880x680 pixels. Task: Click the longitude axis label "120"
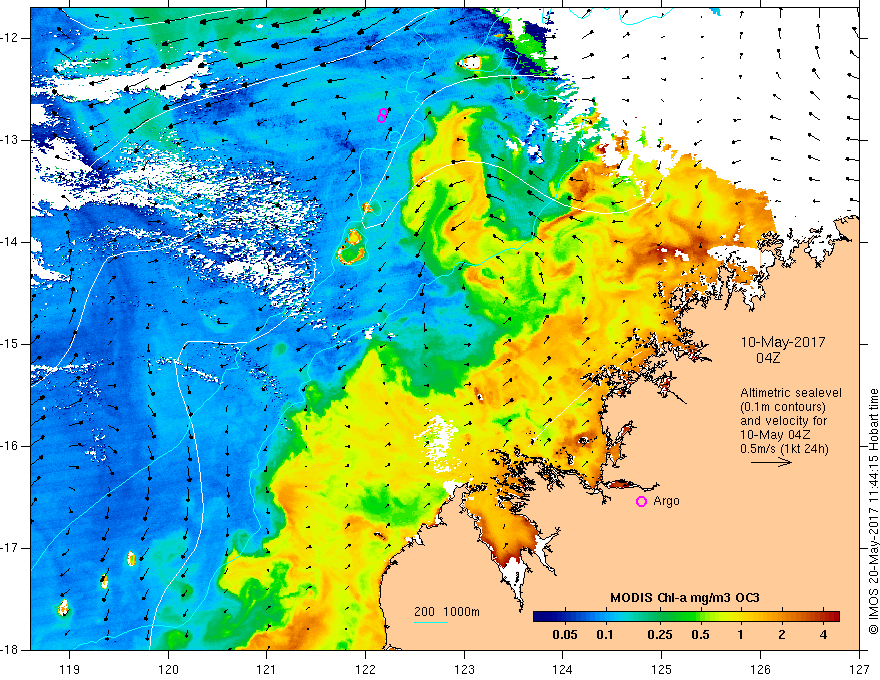[168, 669]
